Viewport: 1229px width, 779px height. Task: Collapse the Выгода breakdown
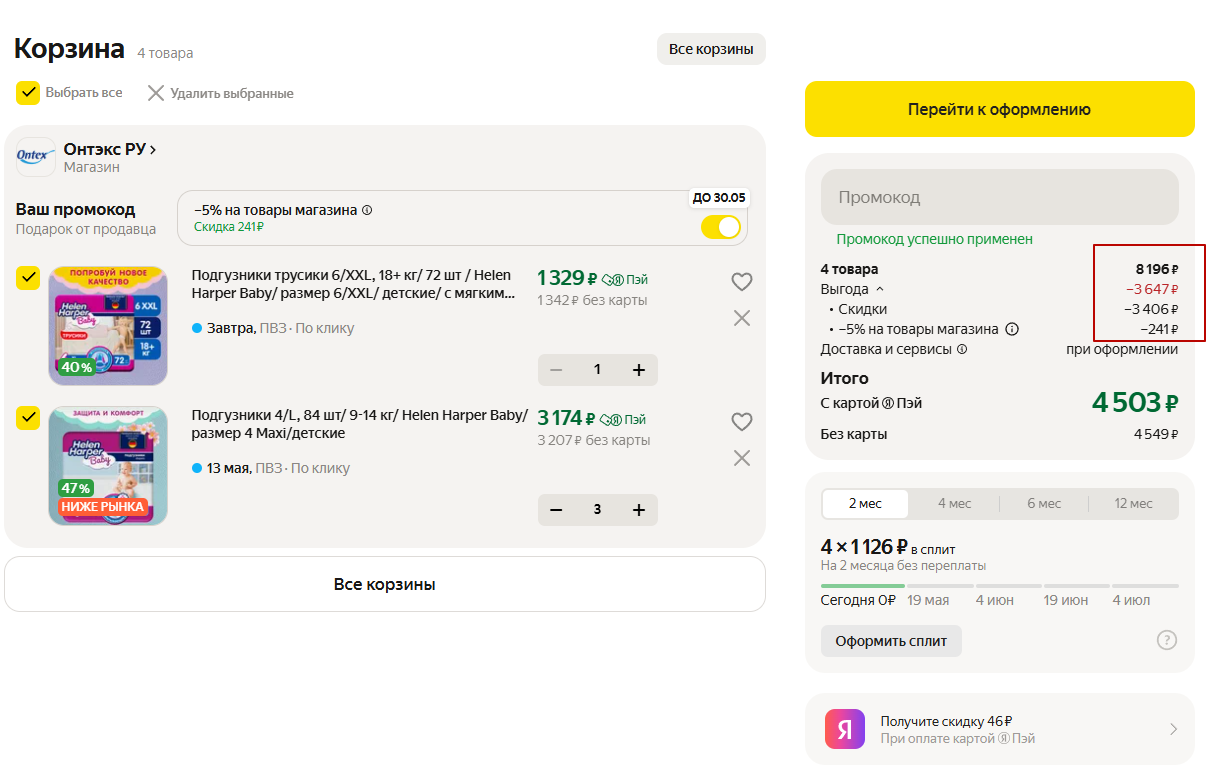click(x=880, y=289)
